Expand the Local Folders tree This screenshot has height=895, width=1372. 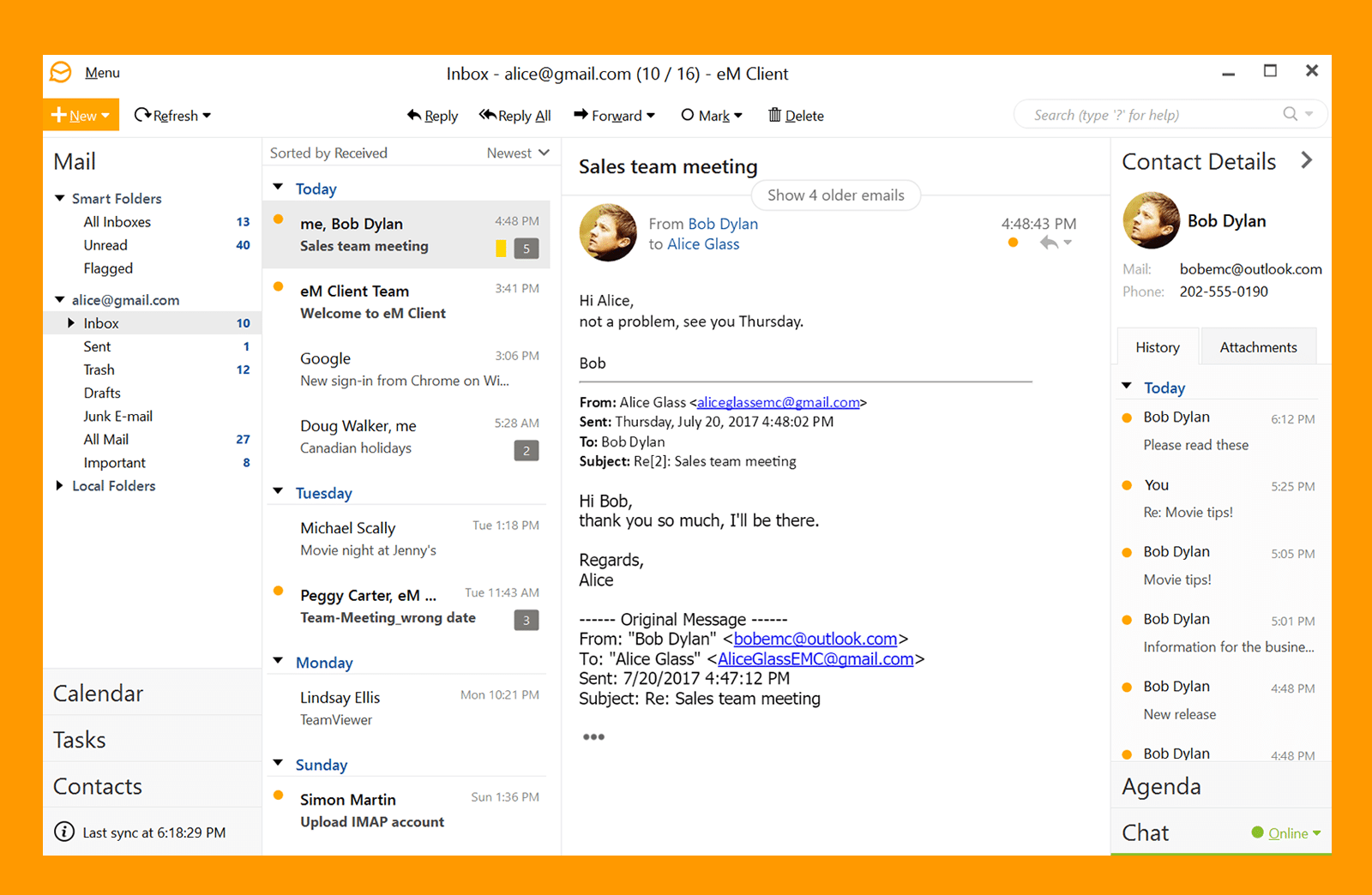coord(59,485)
